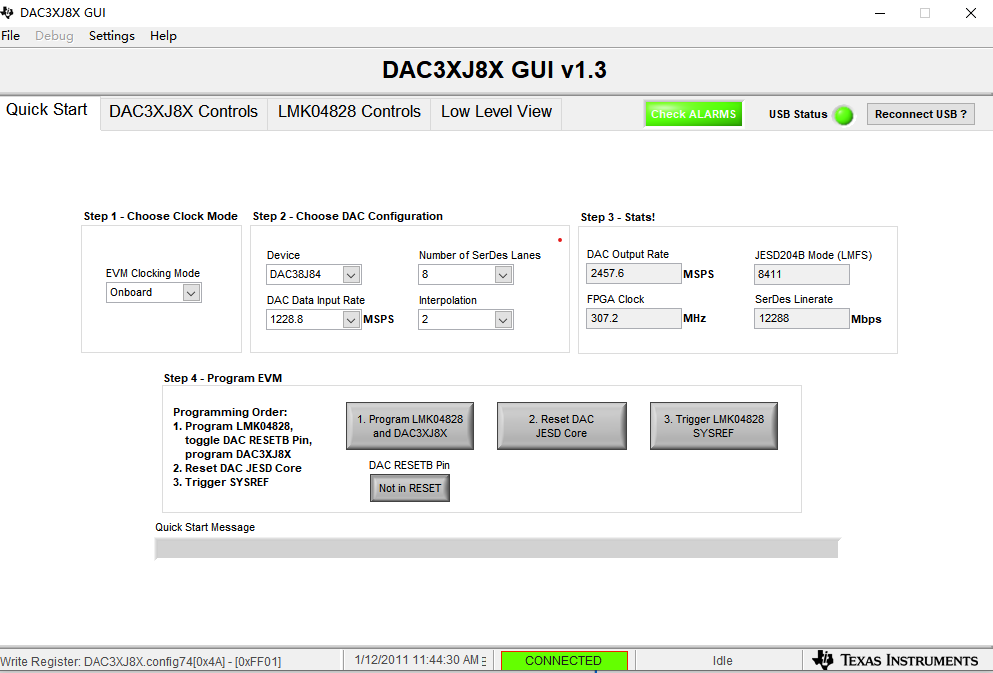Switch to the Quick Start tab
993x673 pixels.
(x=47, y=110)
